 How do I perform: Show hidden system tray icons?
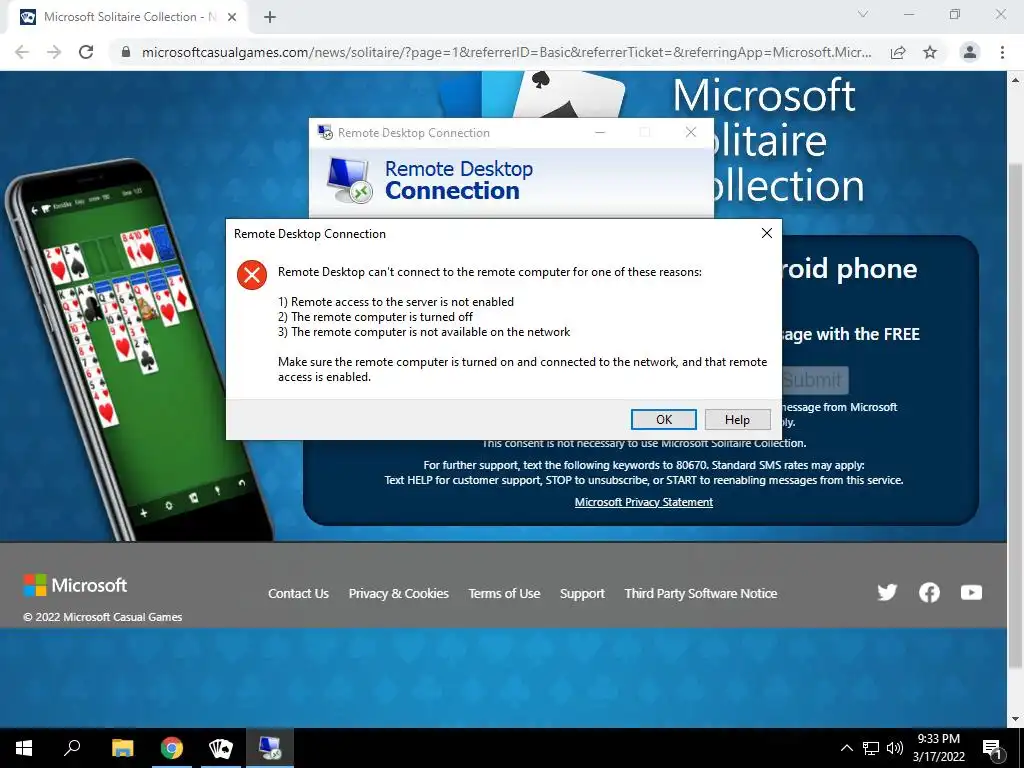click(846, 748)
